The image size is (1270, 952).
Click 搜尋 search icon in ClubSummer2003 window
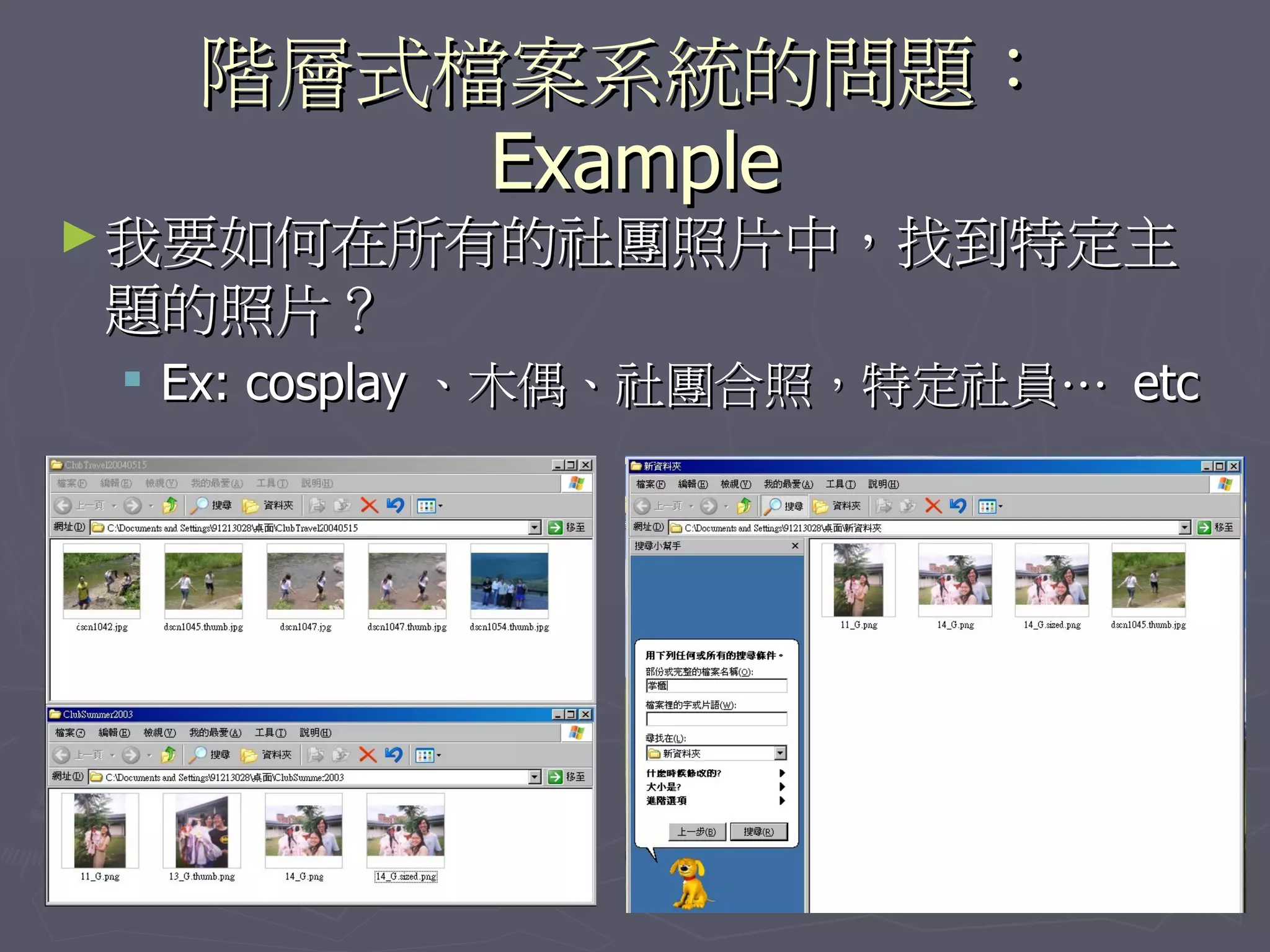tap(197, 755)
